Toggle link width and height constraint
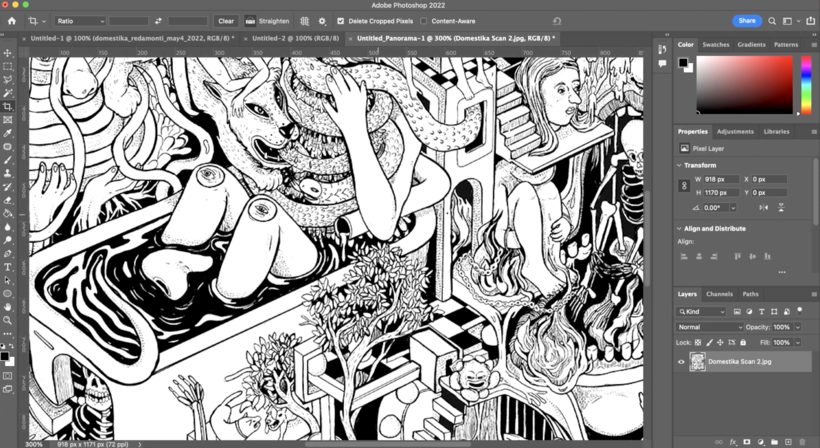The image size is (820, 448). coord(684,186)
